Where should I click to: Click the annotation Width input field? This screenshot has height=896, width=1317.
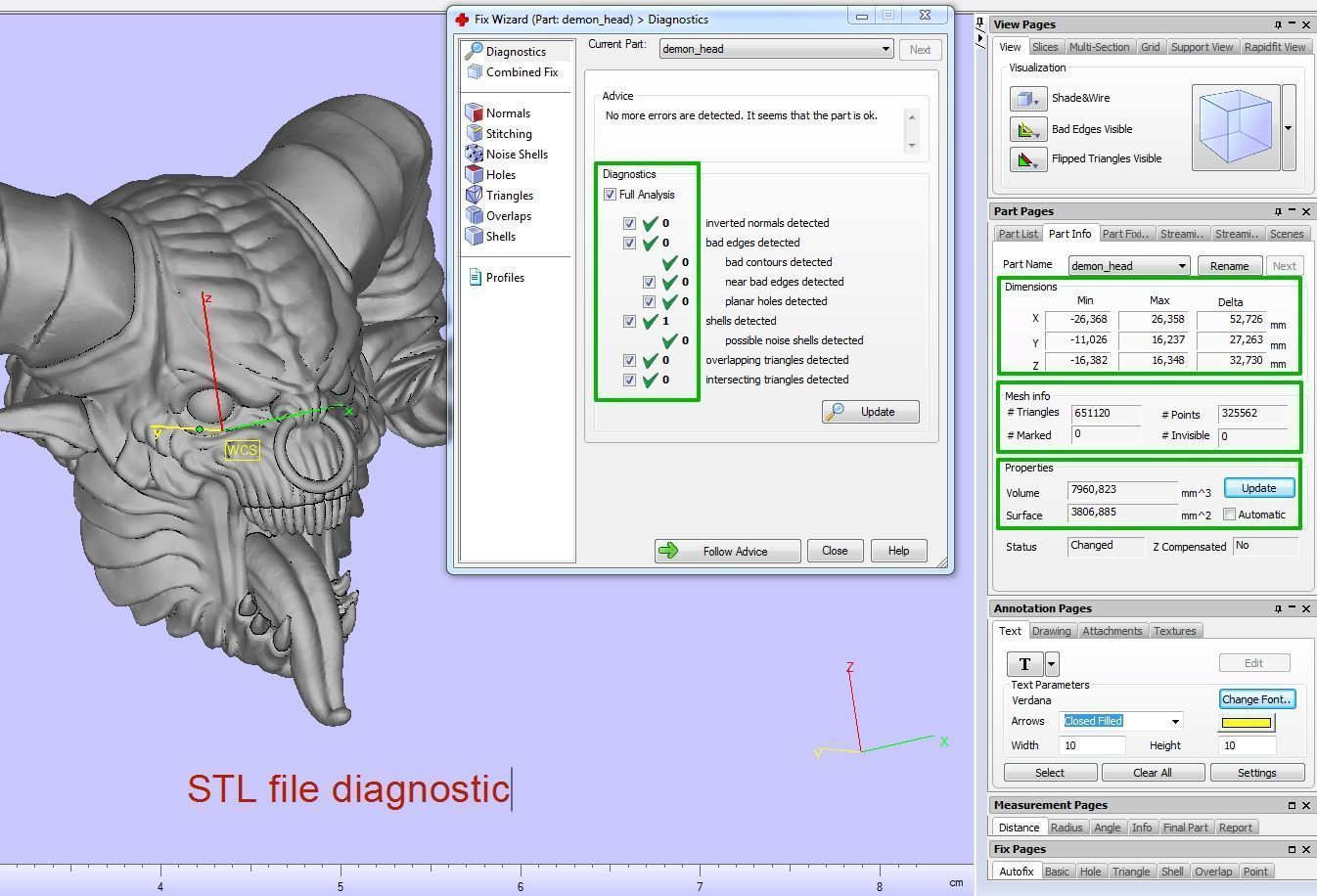coord(1093,745)
